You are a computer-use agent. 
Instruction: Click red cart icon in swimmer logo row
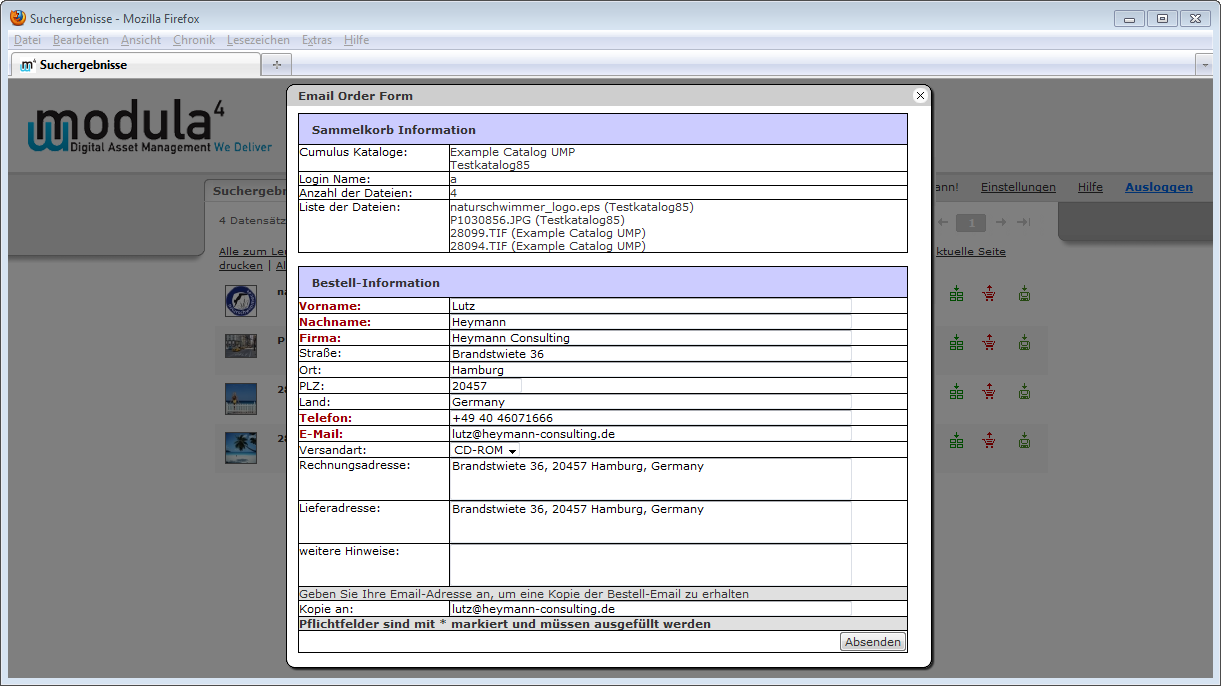point(989,293)
